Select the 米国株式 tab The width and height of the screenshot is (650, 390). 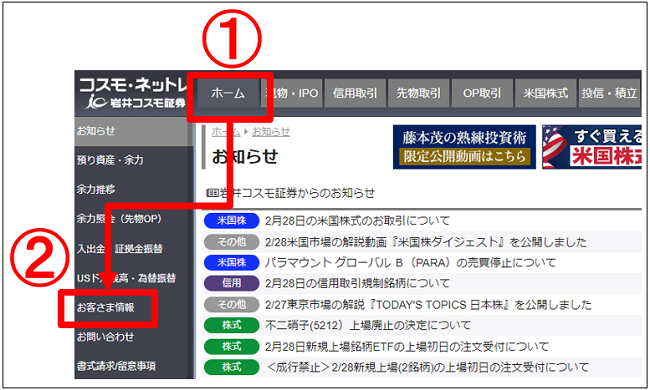click(x=546, y=93)
